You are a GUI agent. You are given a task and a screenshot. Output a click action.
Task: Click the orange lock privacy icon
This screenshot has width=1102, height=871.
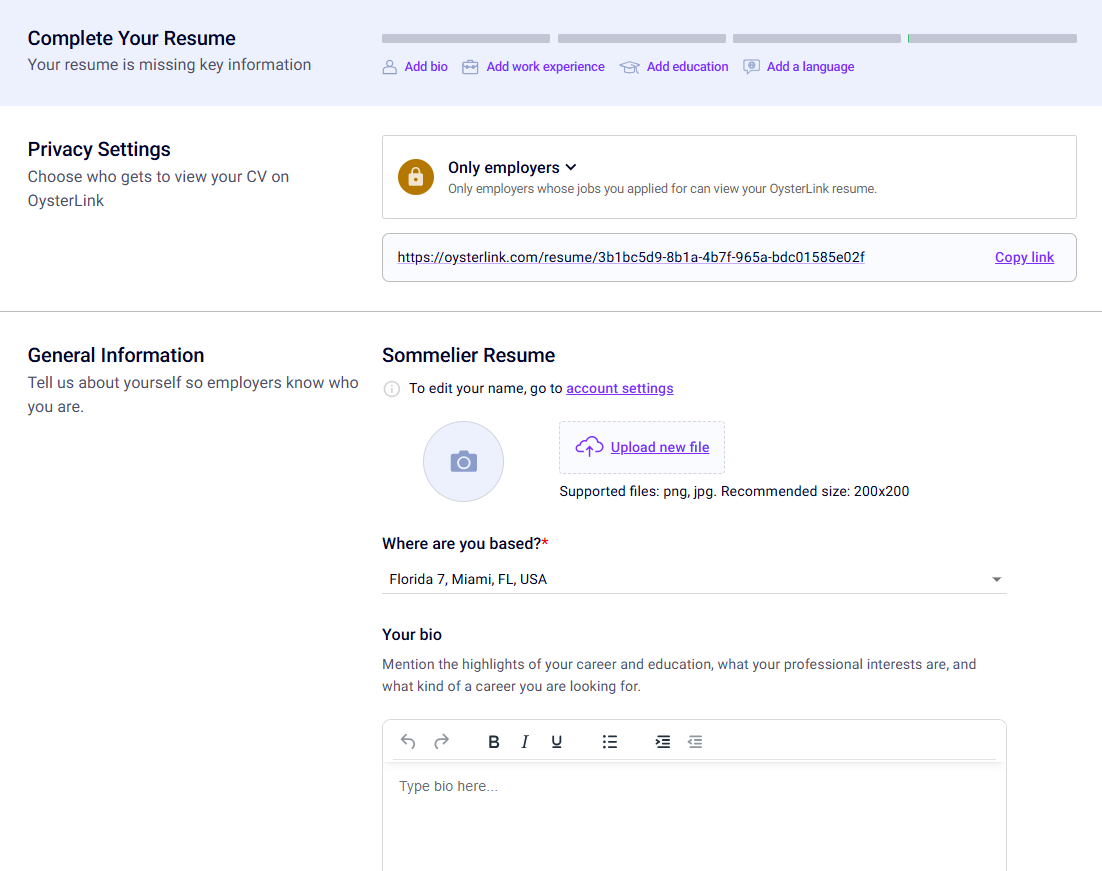416,176
